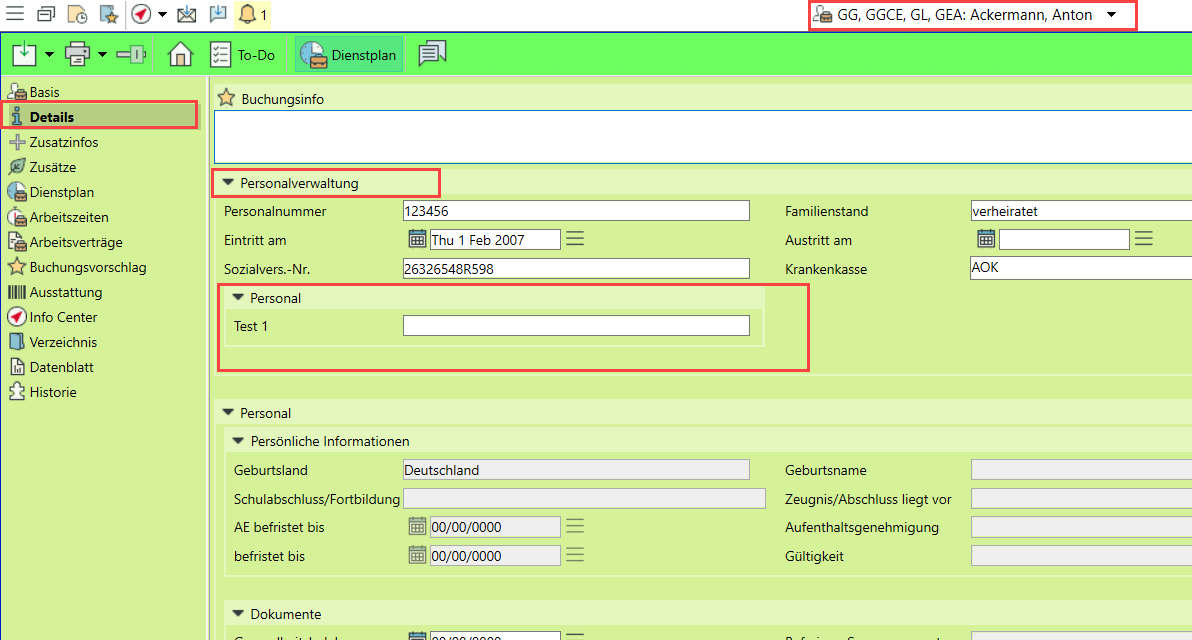1192x640 pixels.
Task: Click the To-Do button
Action: (x=243, y=54)
